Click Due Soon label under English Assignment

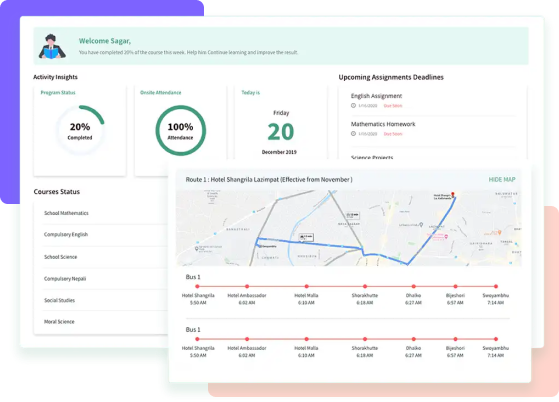pos(393,106)
